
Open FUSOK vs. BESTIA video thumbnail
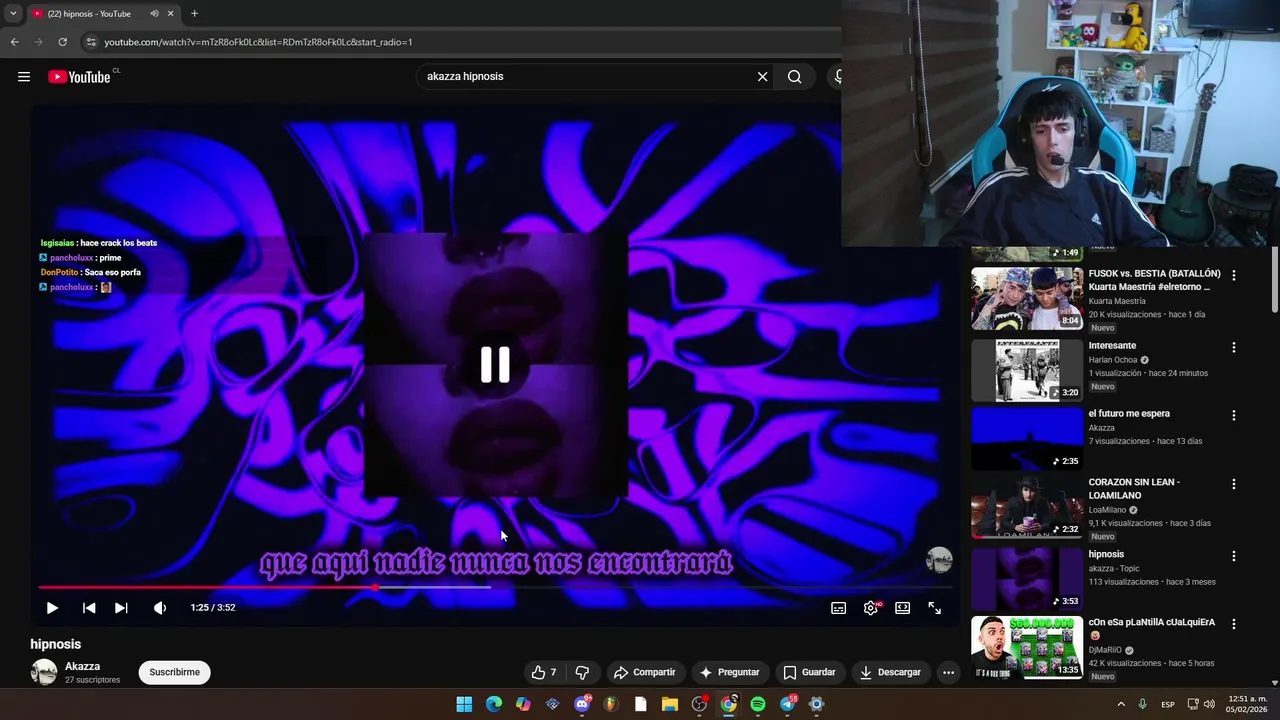pos(1027,298)
